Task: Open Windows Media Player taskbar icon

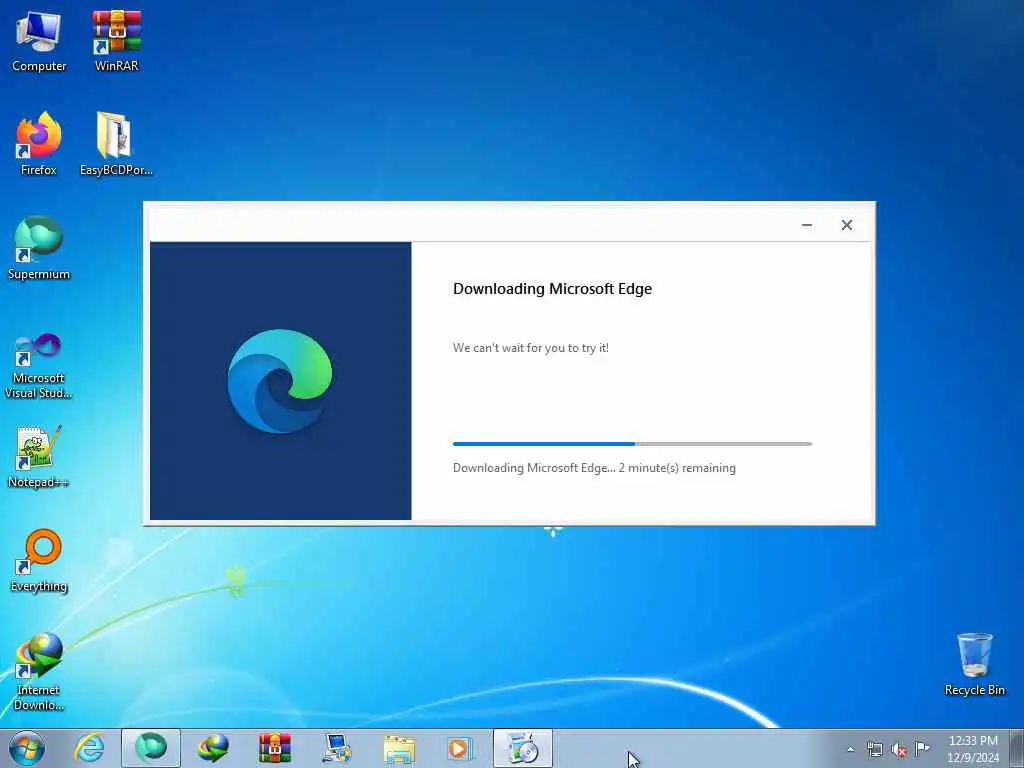Action: pos(461,748)
